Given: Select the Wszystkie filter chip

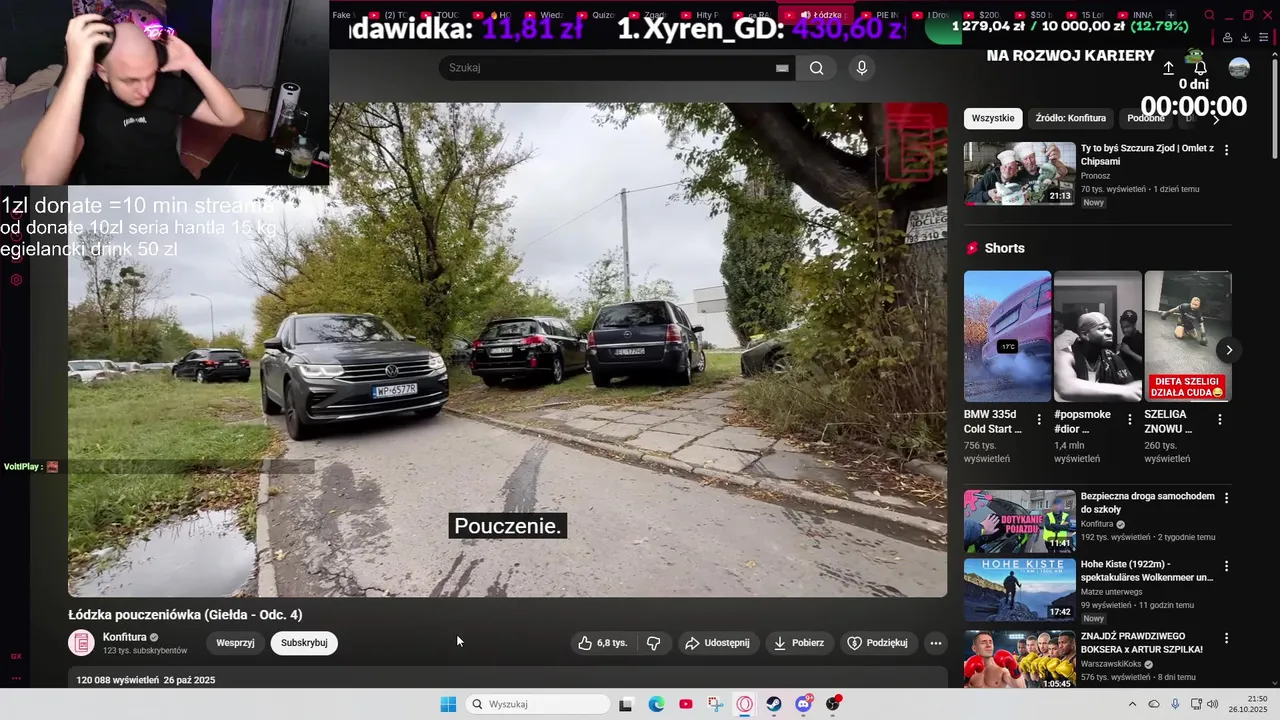Looking at the screenshot, I should click(993, 118).
